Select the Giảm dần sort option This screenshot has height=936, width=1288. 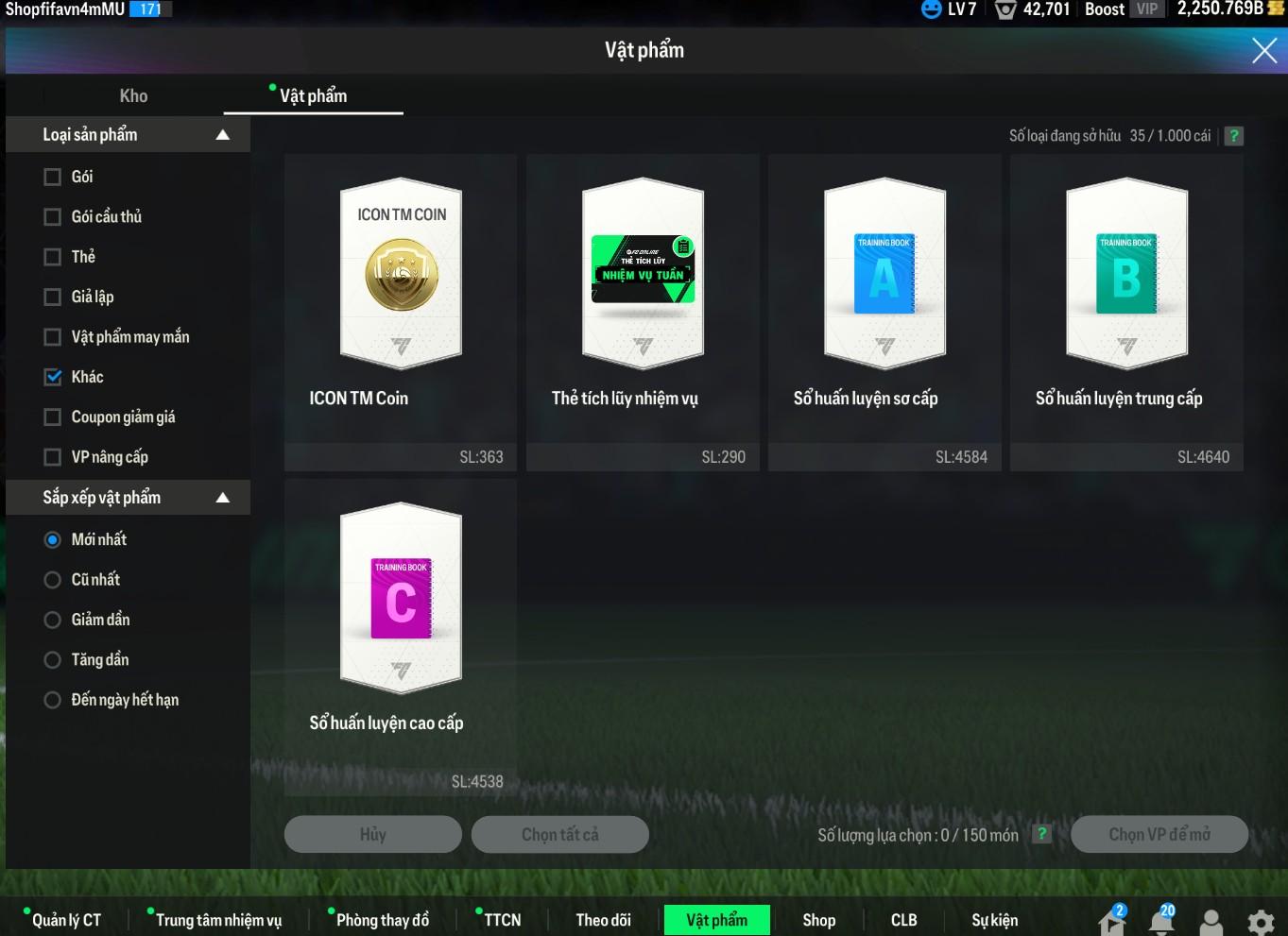tap(53, 620)
